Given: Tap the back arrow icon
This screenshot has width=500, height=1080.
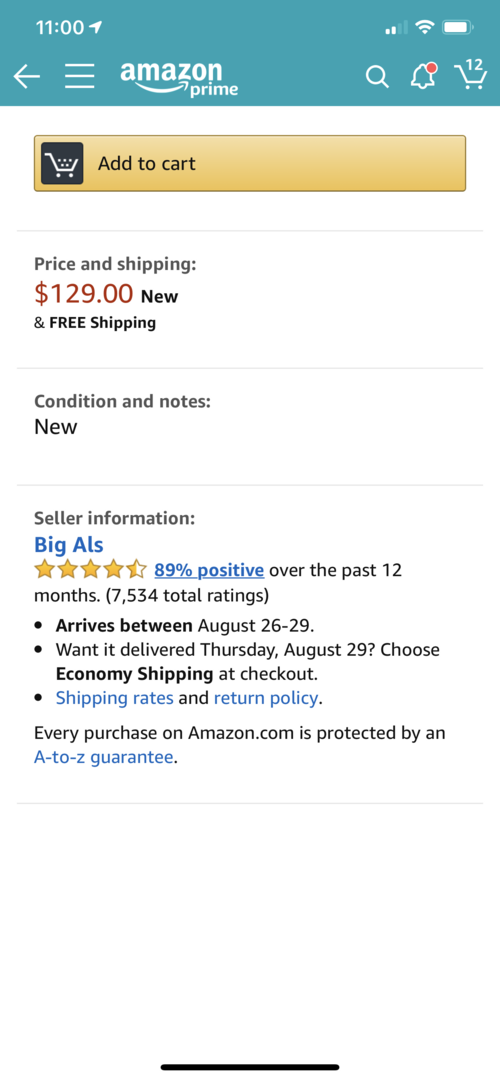Looking at the screenshot, I should point(26,77).
